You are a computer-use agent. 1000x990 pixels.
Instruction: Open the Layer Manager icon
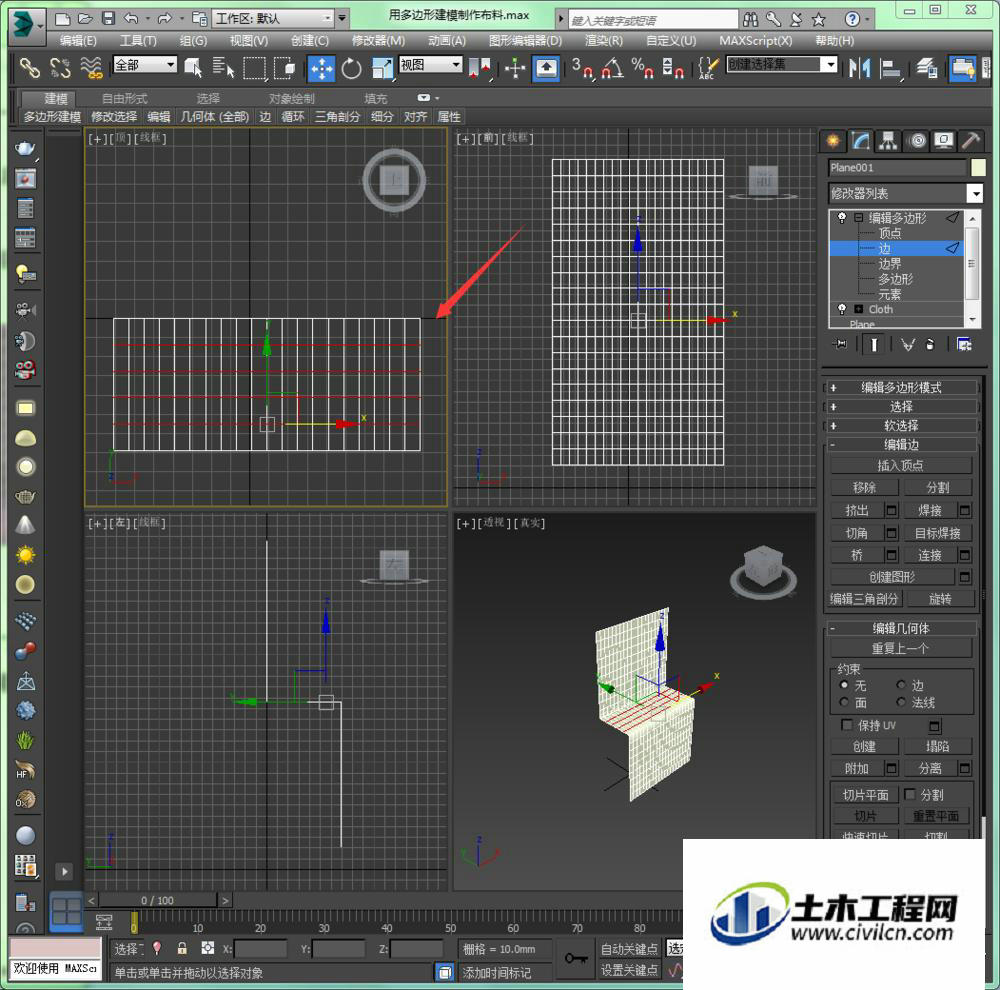click(x=927, y=67)
